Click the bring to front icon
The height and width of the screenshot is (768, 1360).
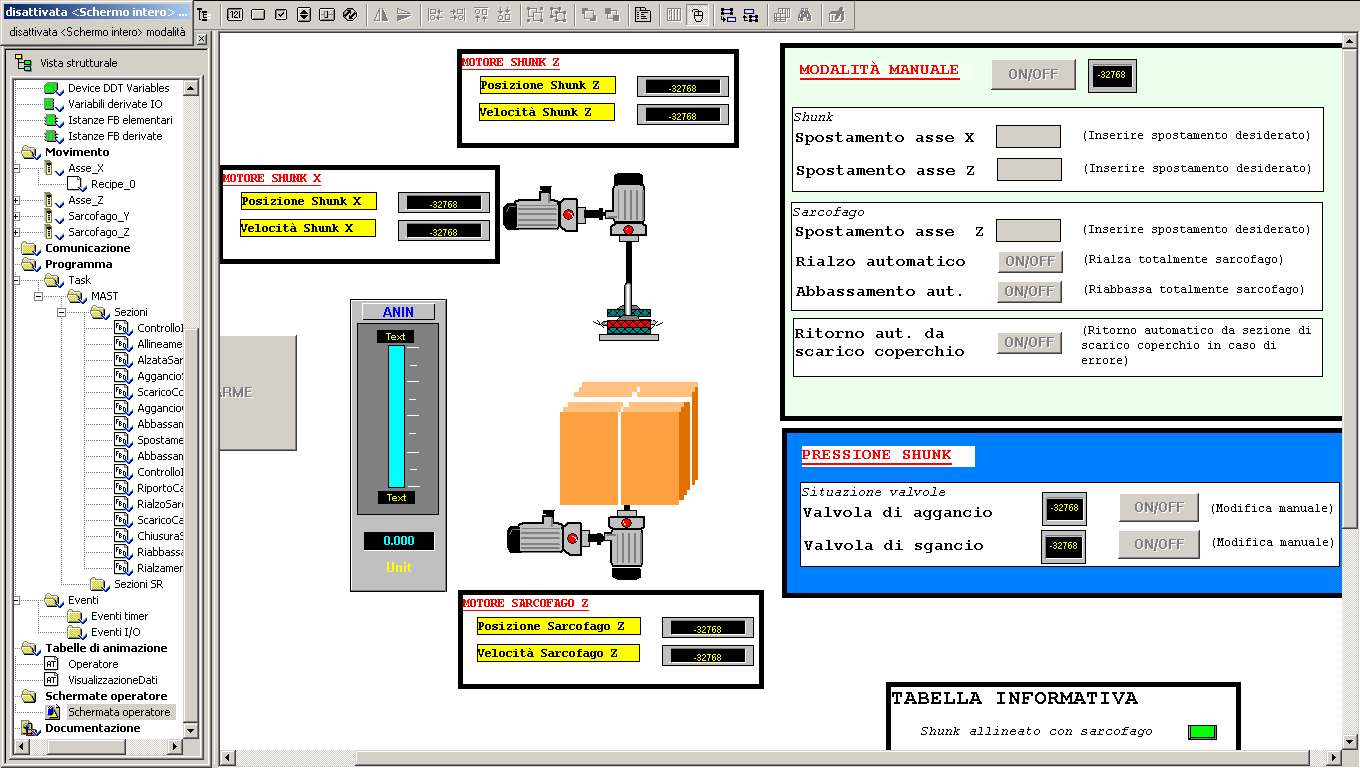[589, 15]
